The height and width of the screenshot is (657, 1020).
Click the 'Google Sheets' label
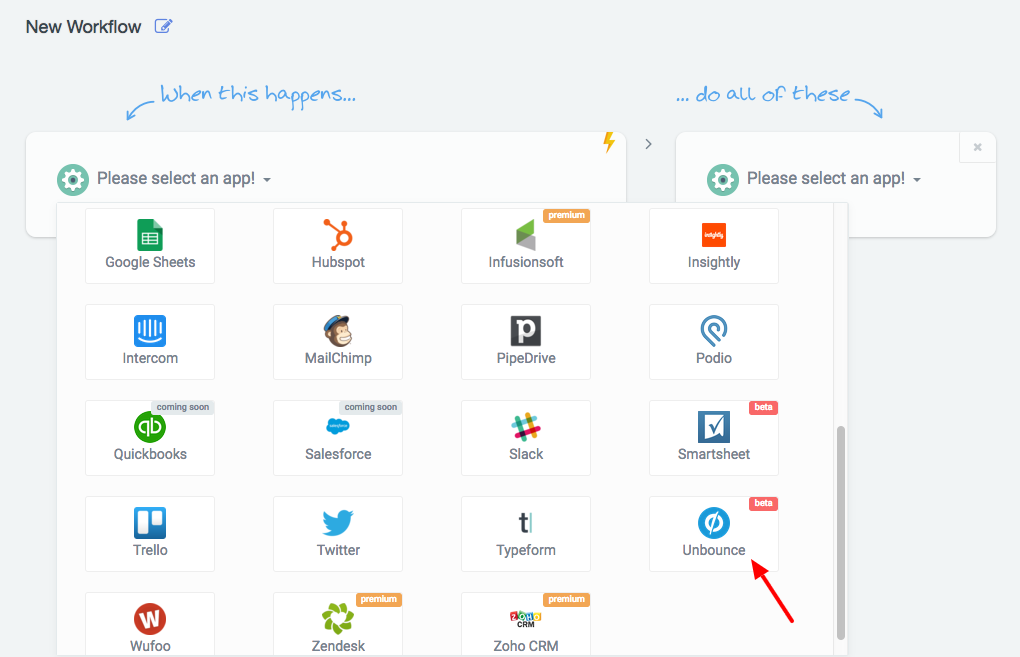pos(150,262)
